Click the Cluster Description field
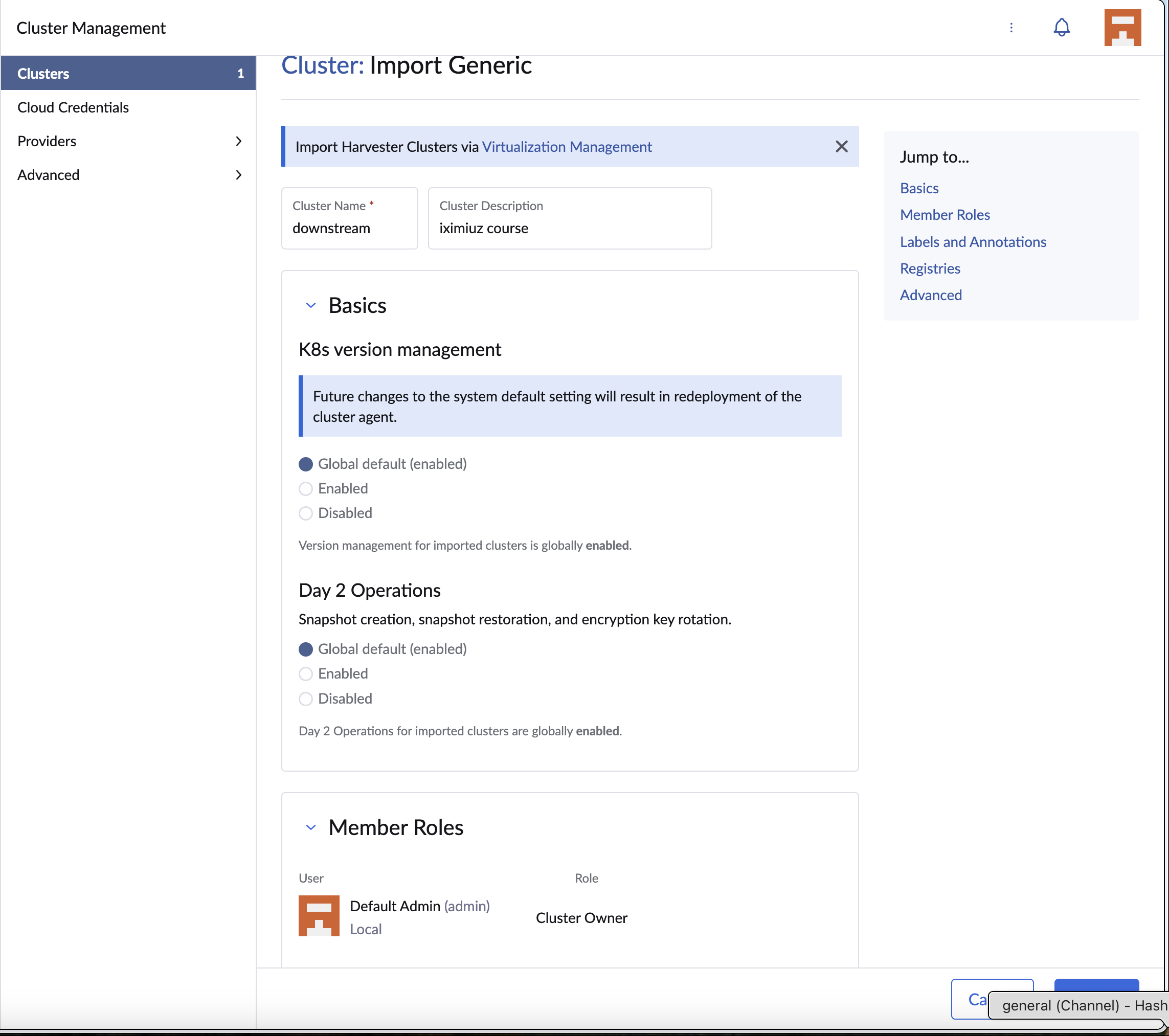Image resolution: width=1169 pixels, height=1036 pixels. point(570,218)
